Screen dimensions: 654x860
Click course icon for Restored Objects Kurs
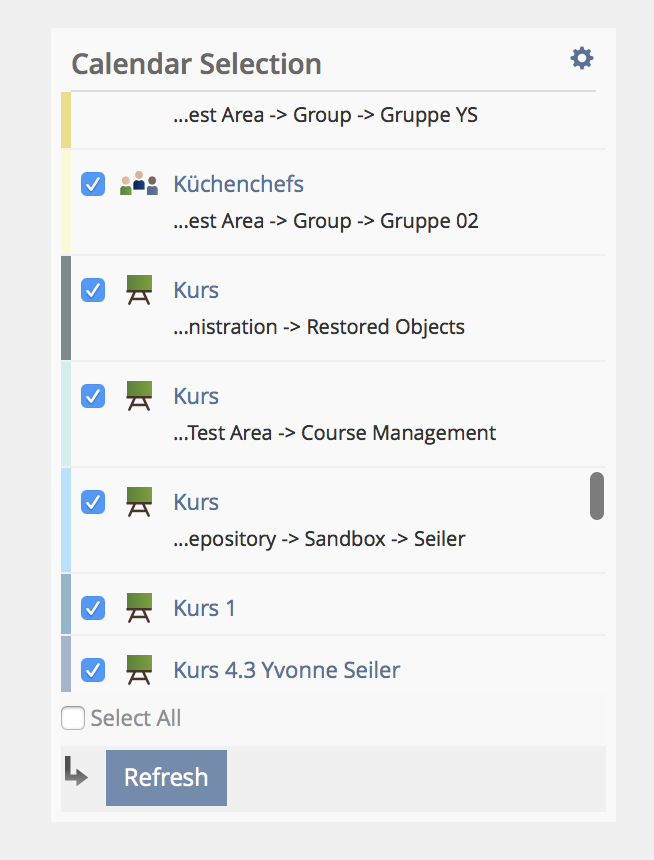click(x=139, y=290)
